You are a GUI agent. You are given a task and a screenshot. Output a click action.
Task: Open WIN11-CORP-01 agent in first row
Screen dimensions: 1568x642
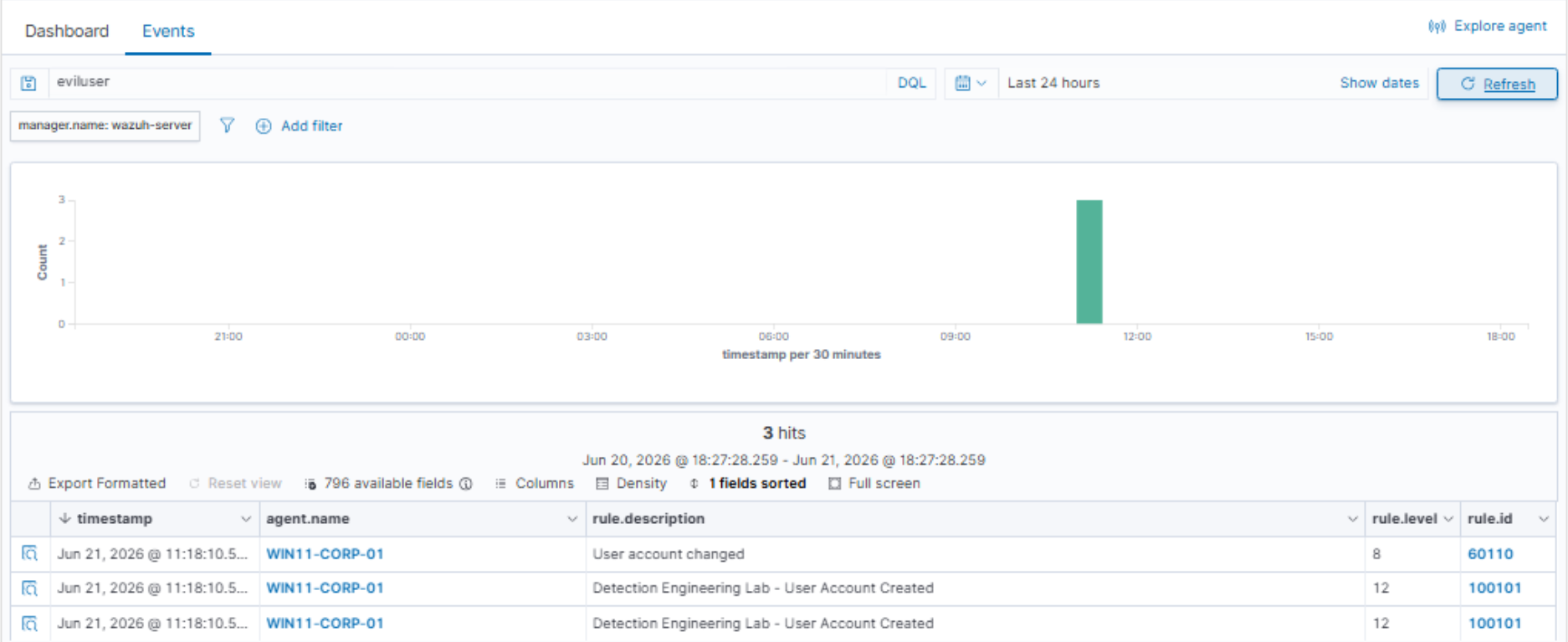pyautogui.click(x=325, y=554)
